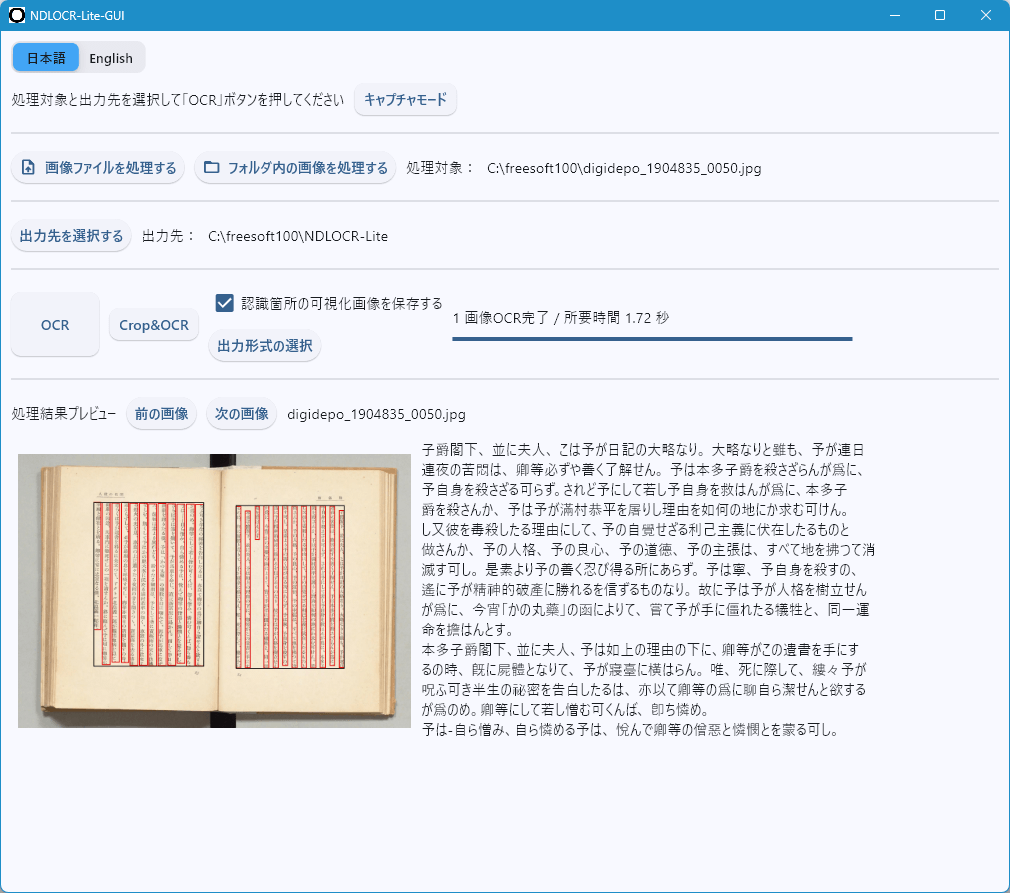
Task: Advance to the next image with 次の画像
Action: 241,414
